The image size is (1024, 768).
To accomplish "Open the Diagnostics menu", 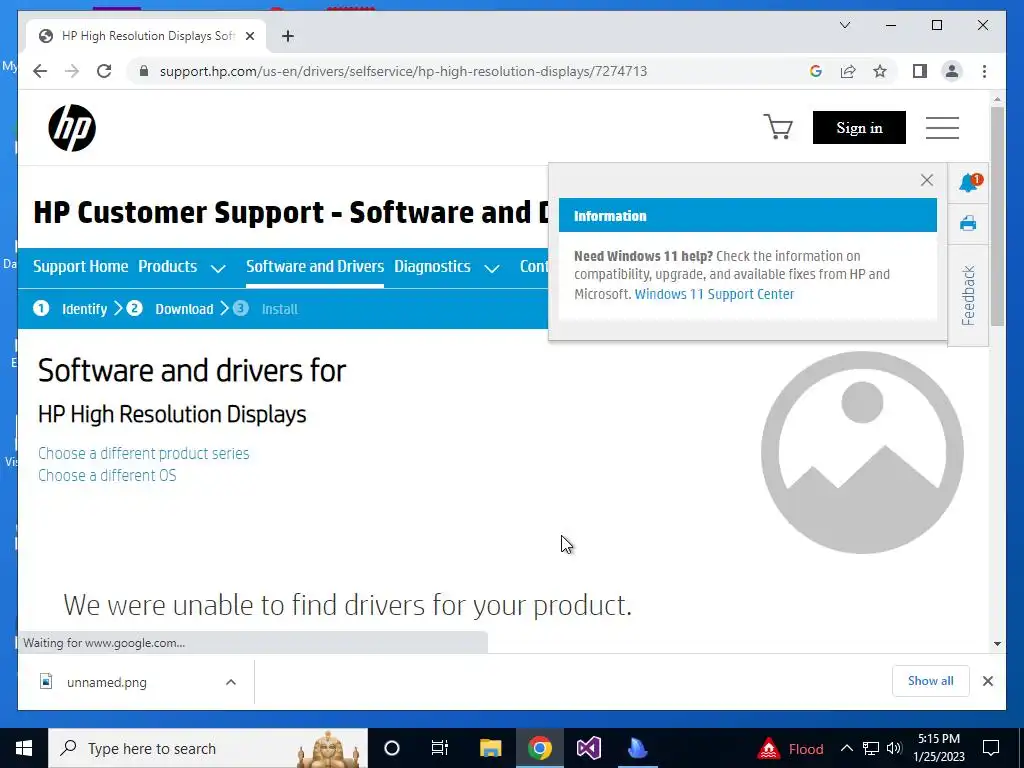I will (x=432, y=266).
